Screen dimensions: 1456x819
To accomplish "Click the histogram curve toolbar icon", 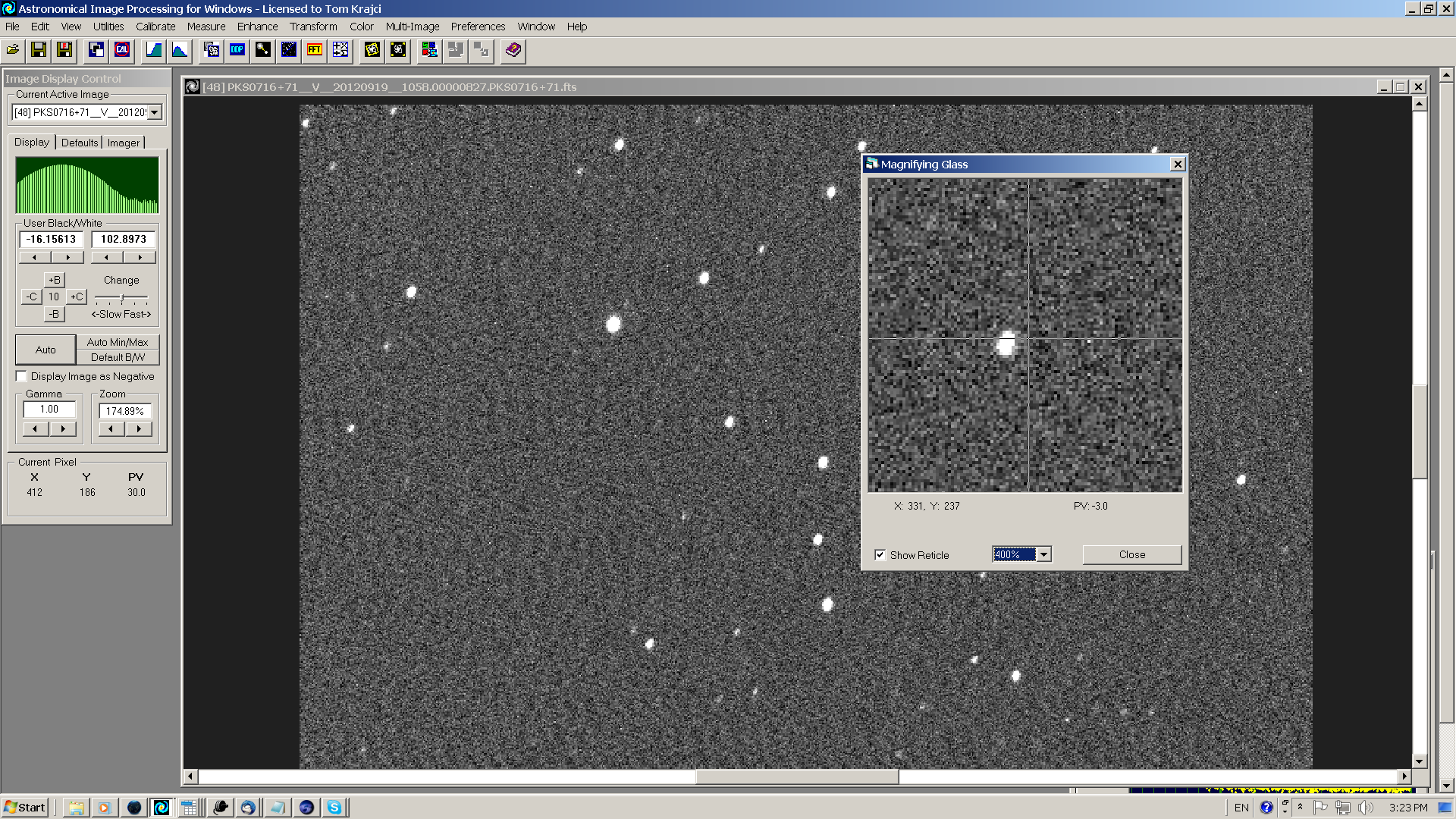I will click(x=180, y=50).
